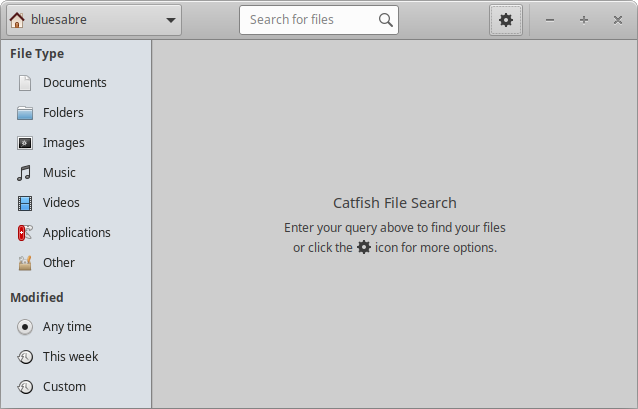Toggle the Videos label filter
This screenshot has height=409, width=638.
pyautogui.click(x=61, y=203)
